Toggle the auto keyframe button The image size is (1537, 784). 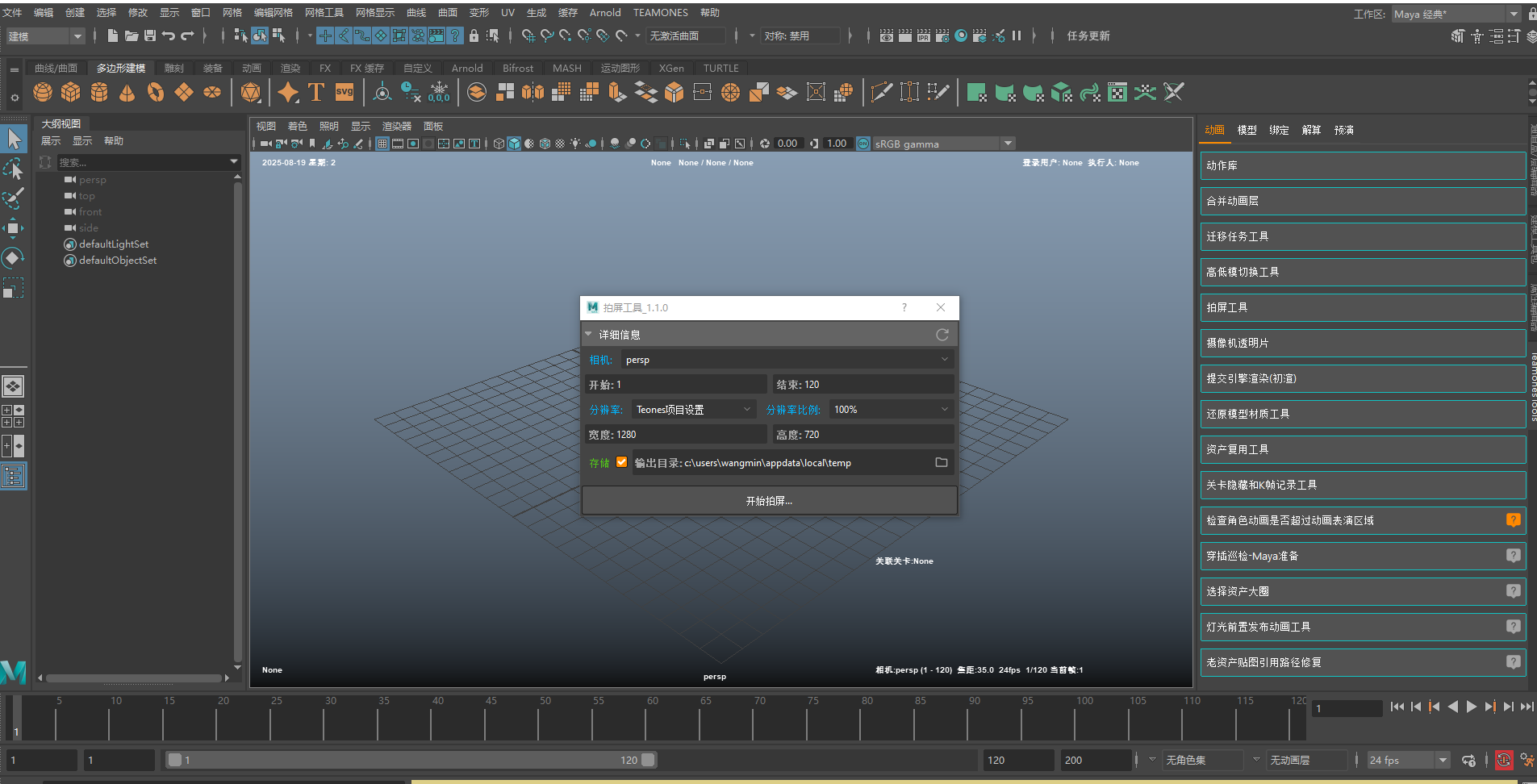1503,760
